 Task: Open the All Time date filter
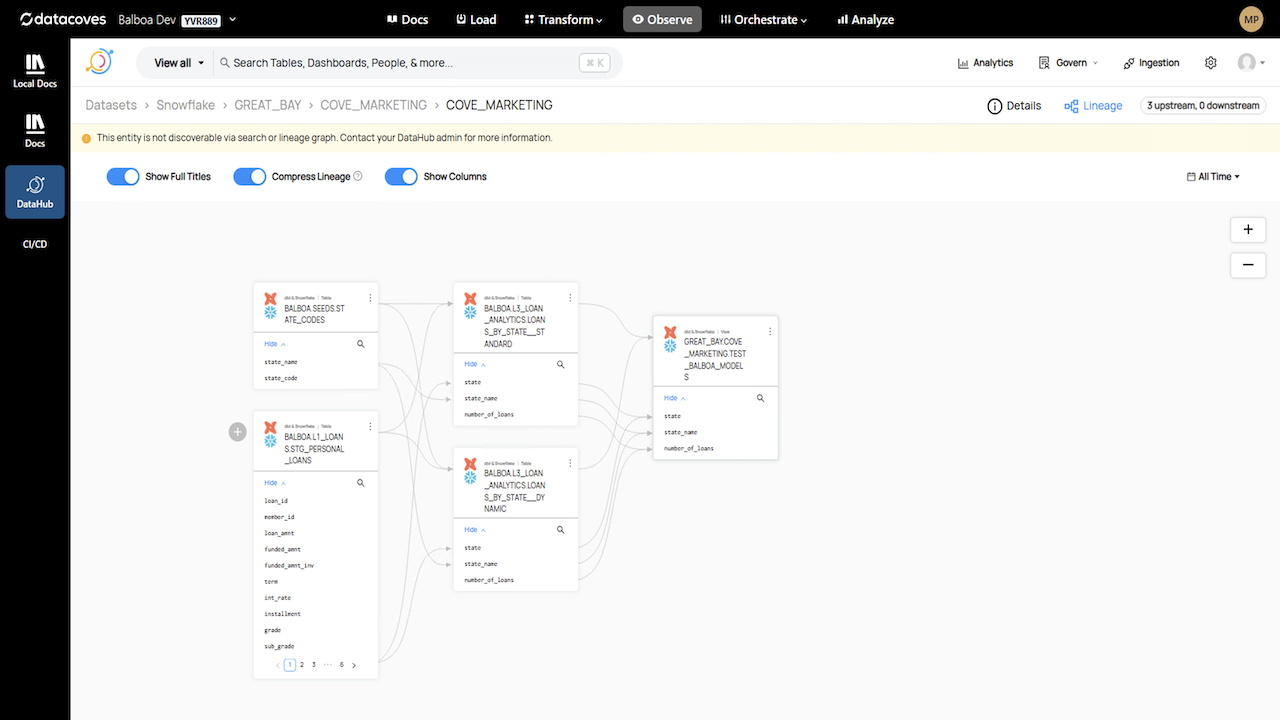tap(1213, 176)
